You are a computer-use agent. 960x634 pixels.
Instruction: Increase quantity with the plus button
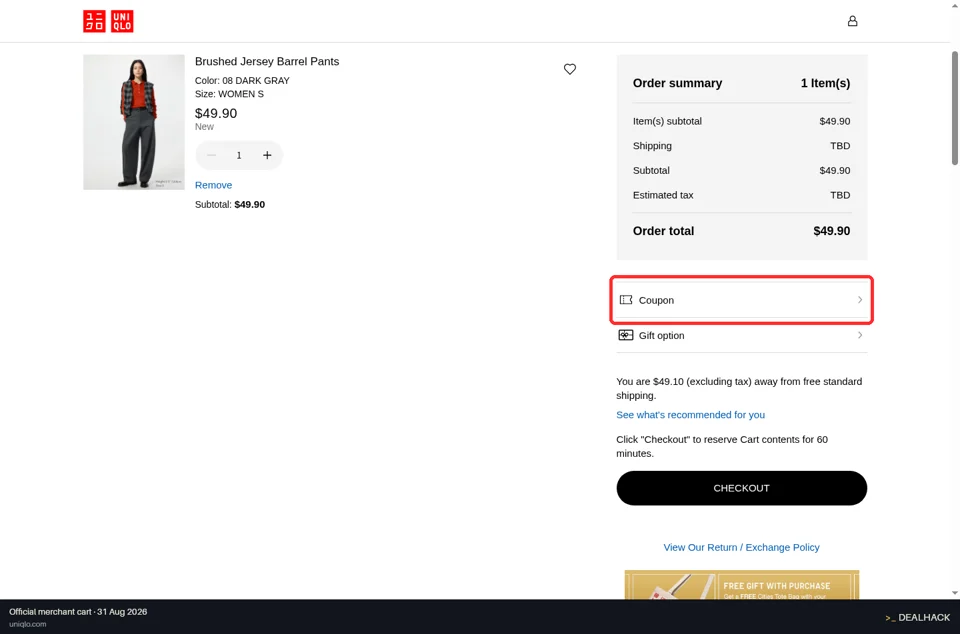[267, 155]
